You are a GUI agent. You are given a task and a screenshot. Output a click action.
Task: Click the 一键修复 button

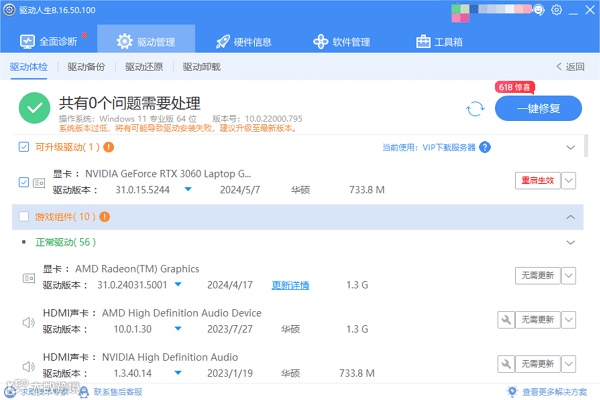538,108
